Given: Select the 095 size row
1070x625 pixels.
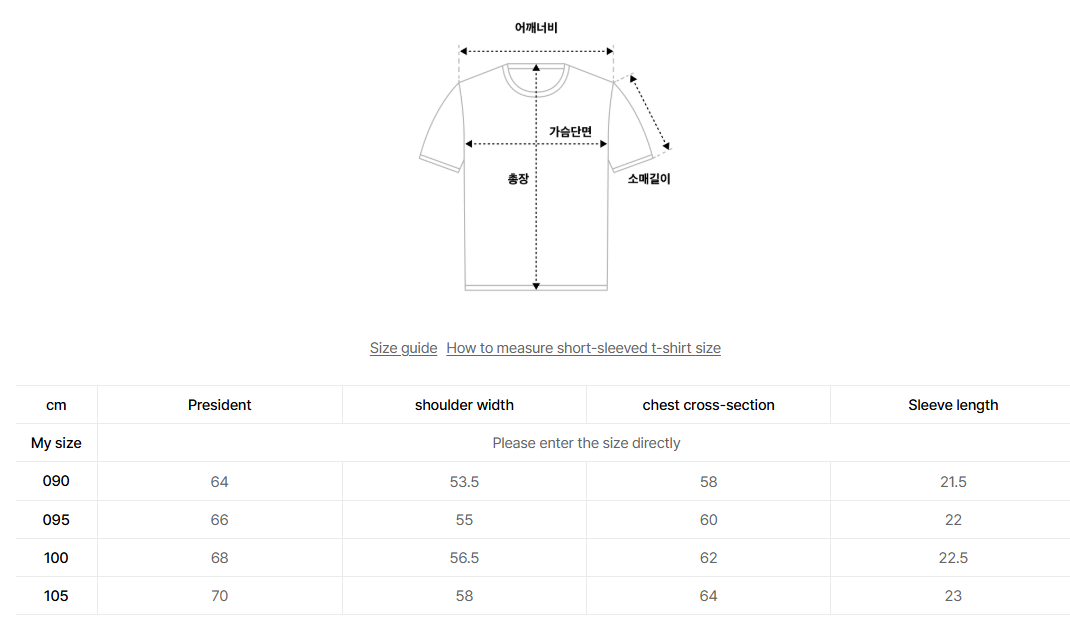Looking at the screenshot, I should (543, 519).
